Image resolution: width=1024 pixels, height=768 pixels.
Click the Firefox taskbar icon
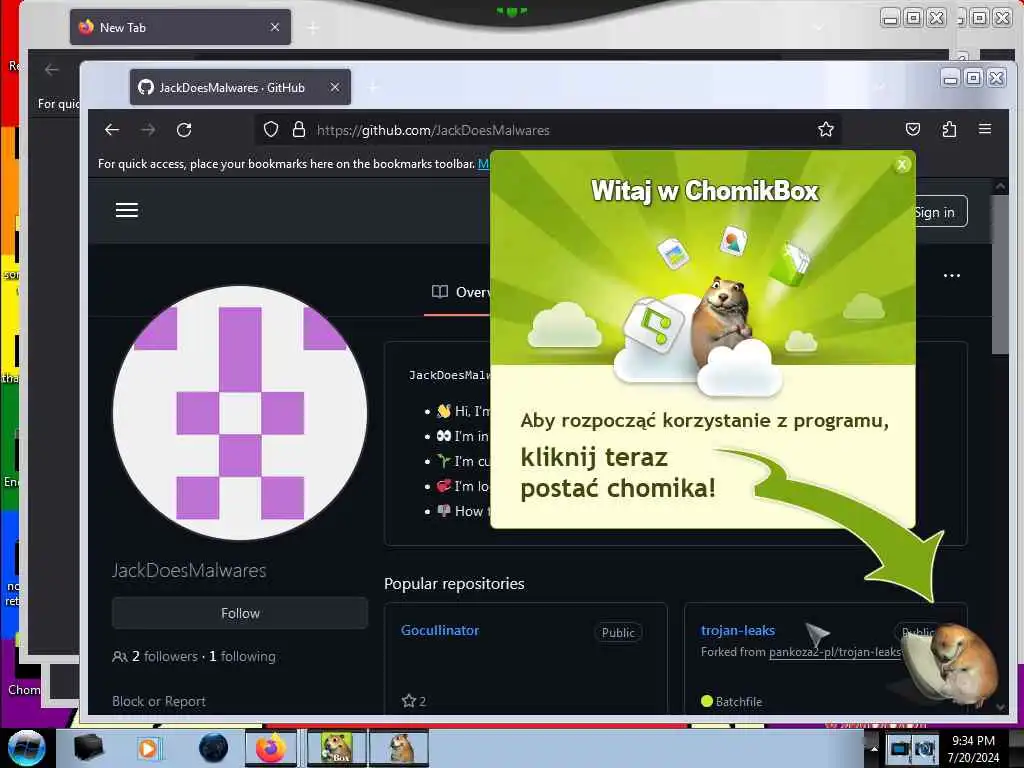click(271, 748)
